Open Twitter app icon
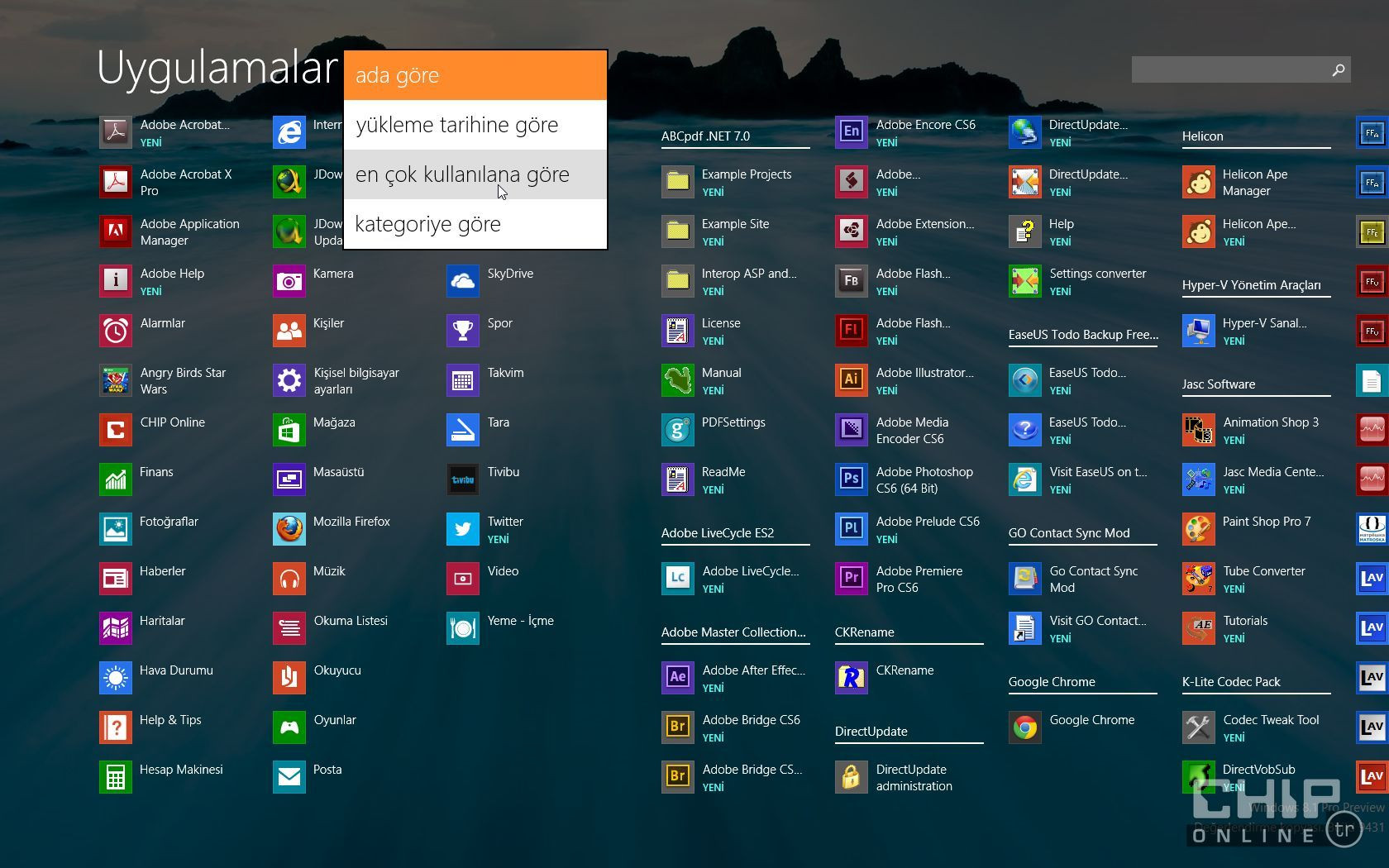This screenshot has height=868, width=1389. pos(463,529)
